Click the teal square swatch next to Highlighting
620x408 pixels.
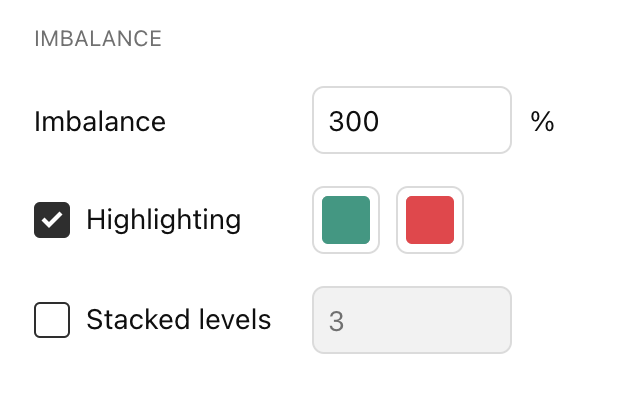pyautogui.click(x=346, y=220)
